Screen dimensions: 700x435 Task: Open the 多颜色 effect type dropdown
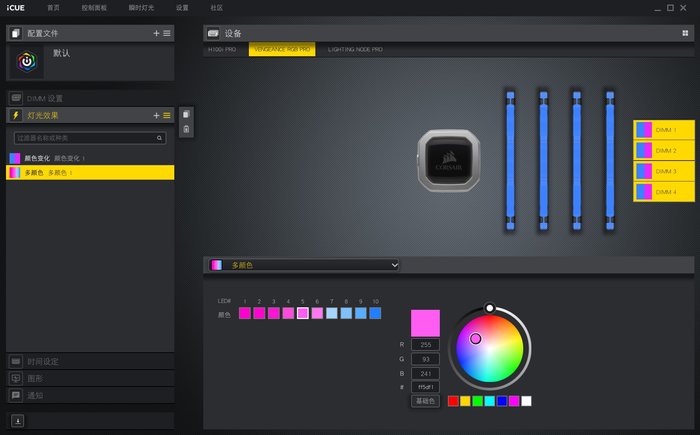pyautogui.click(x=303, y=265)
